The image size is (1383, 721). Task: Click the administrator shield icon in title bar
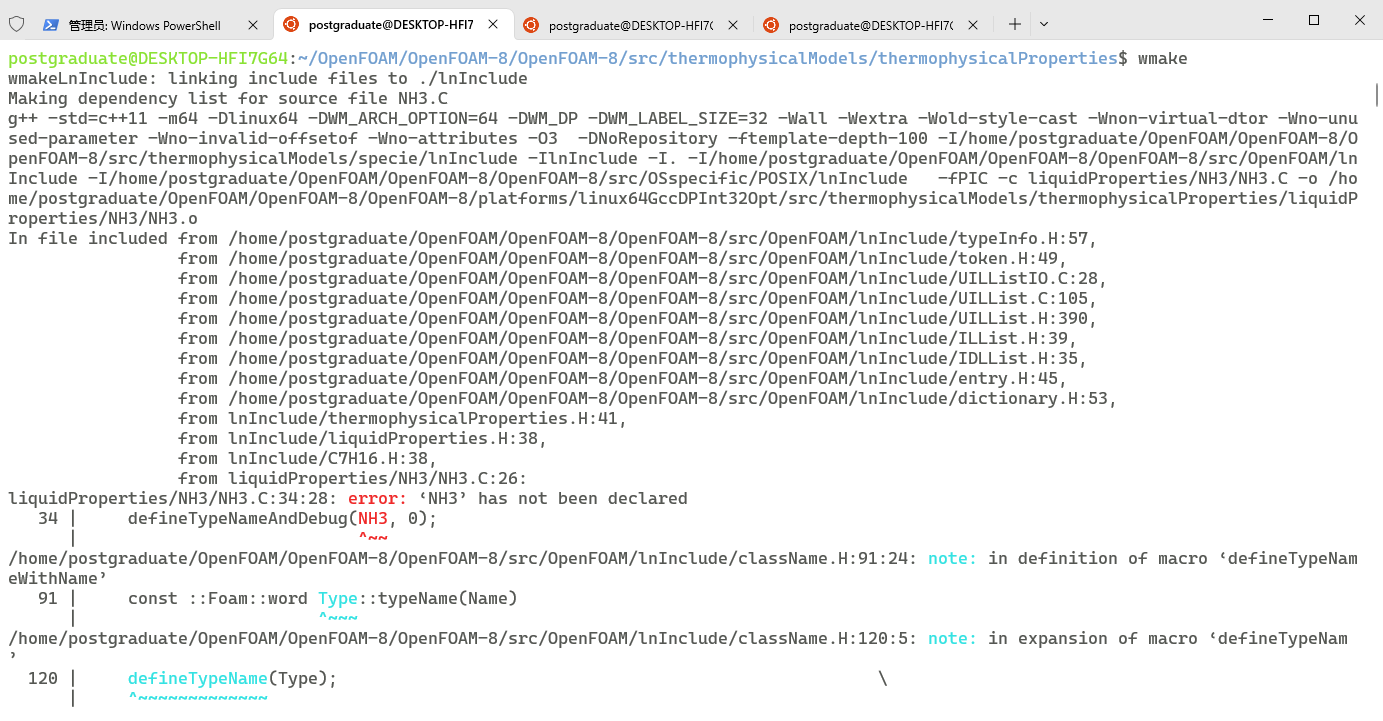coord(17,24)
